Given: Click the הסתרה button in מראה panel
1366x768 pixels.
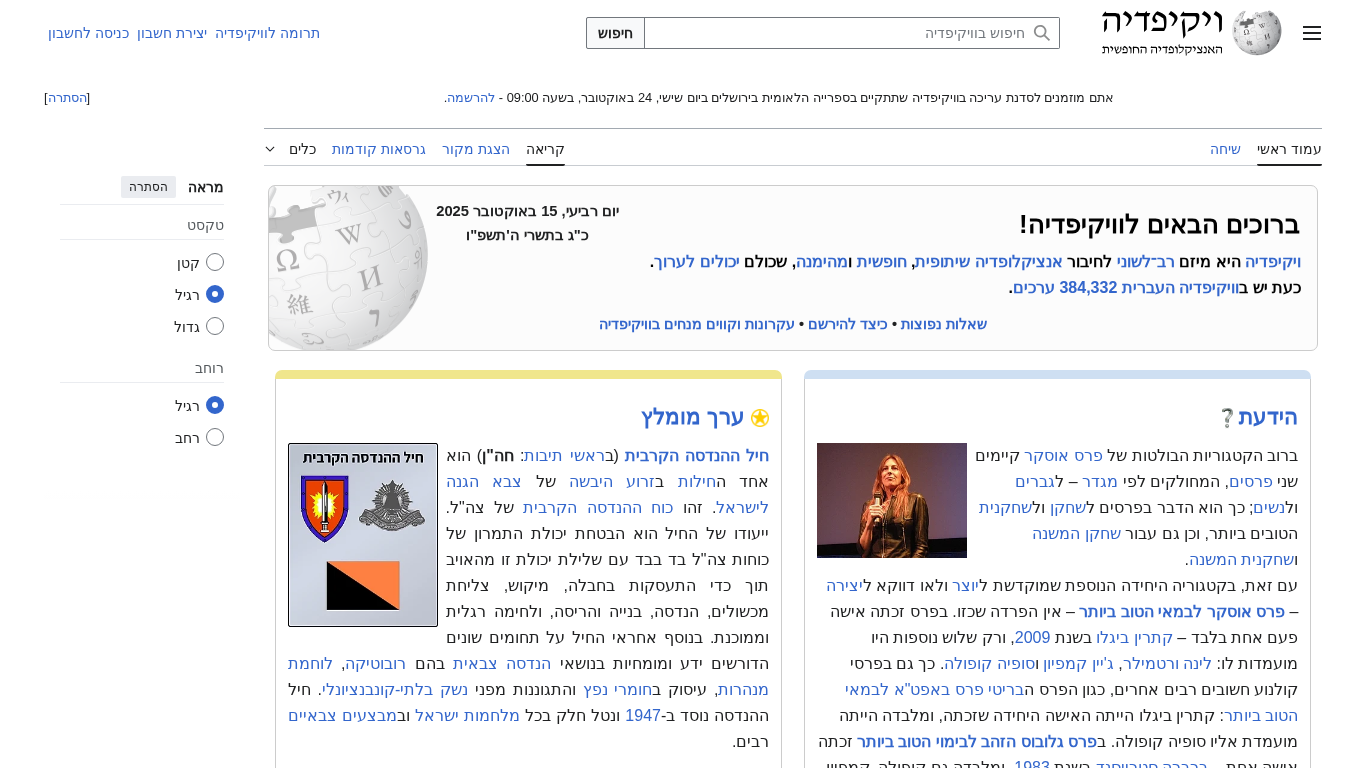Looking at the screenshot, I should tap(148, 187).
